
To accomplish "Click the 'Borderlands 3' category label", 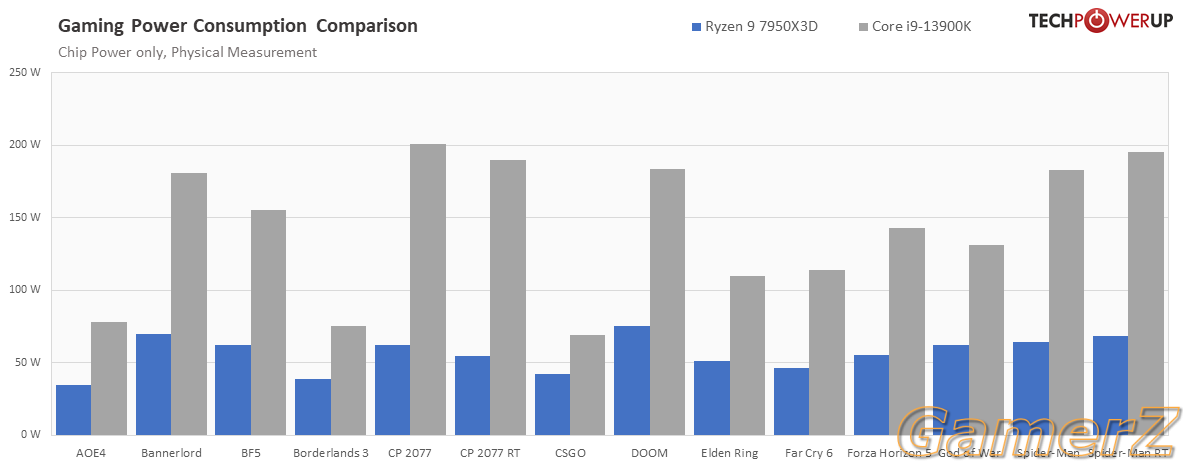I will pyautogui.click(x=330, y=453).
